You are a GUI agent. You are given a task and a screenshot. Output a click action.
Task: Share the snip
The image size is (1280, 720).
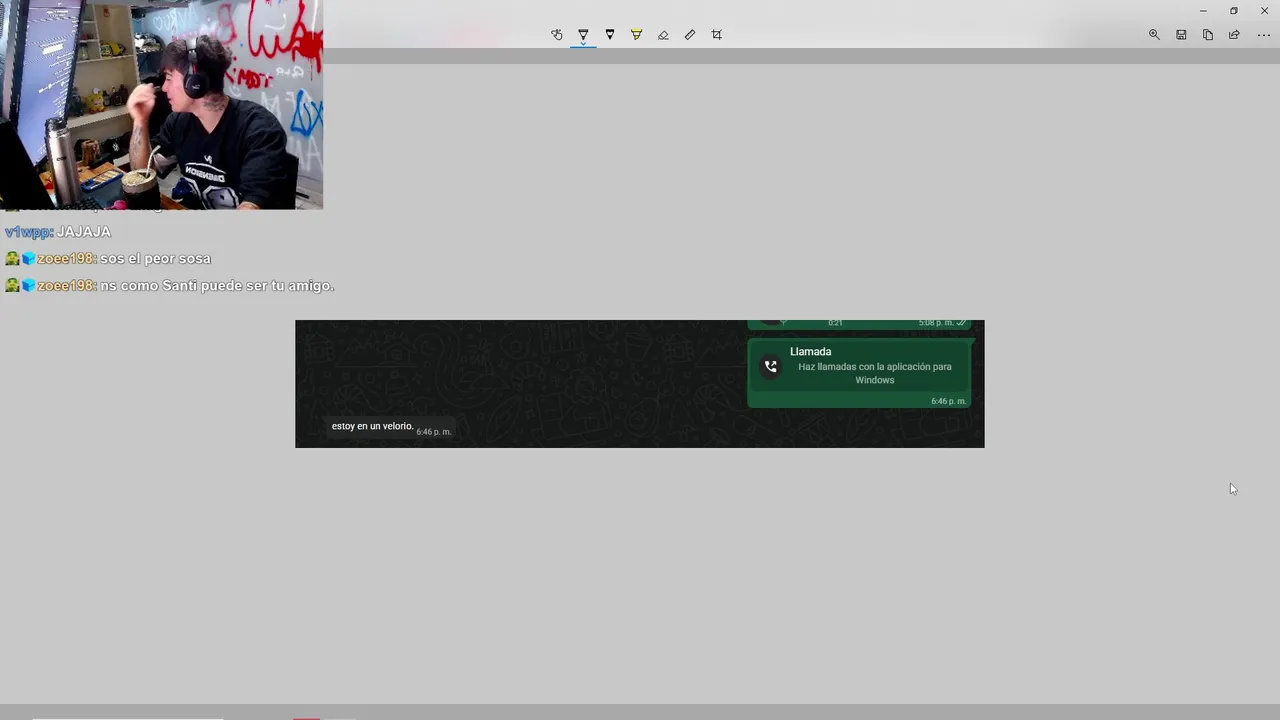click(1234, 35)
